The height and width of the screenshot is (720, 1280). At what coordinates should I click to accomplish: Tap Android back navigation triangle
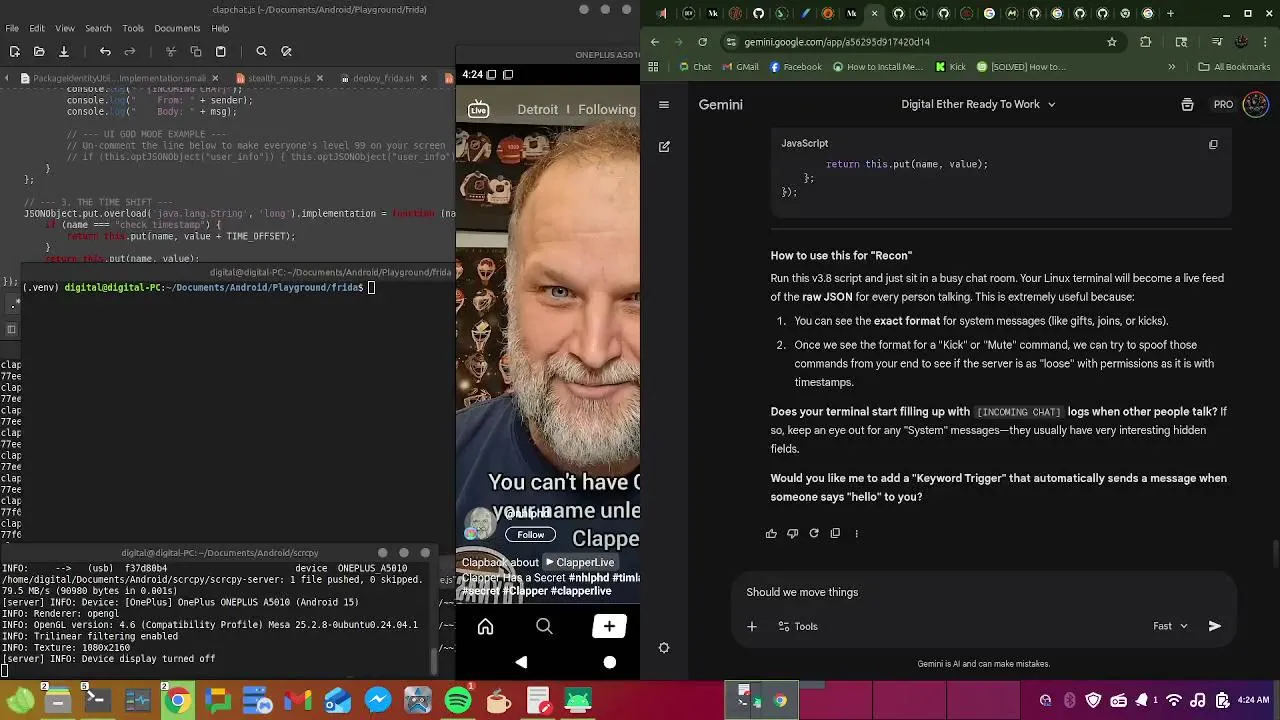point(521,662)
